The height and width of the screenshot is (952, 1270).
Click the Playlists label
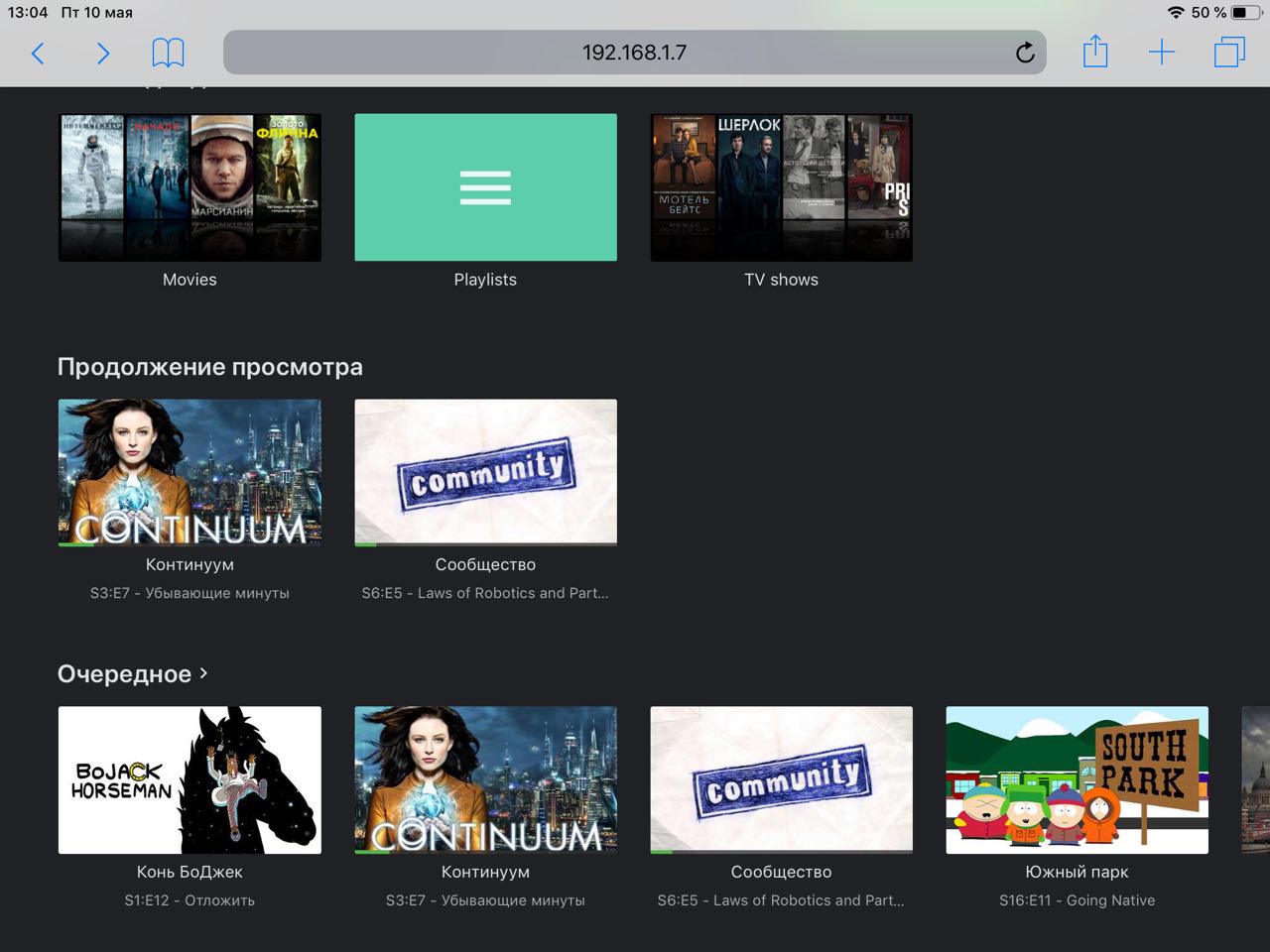(485, 280)
